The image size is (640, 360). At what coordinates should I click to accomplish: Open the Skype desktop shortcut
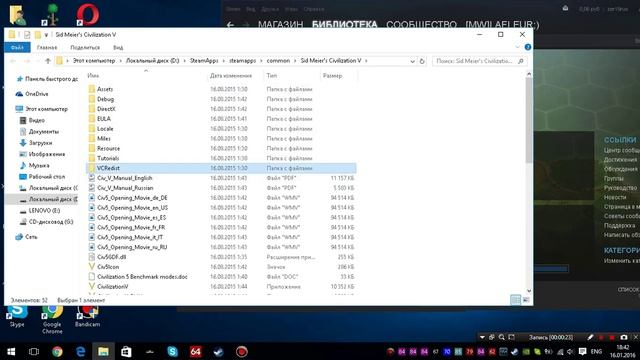(x=17, y=316)
